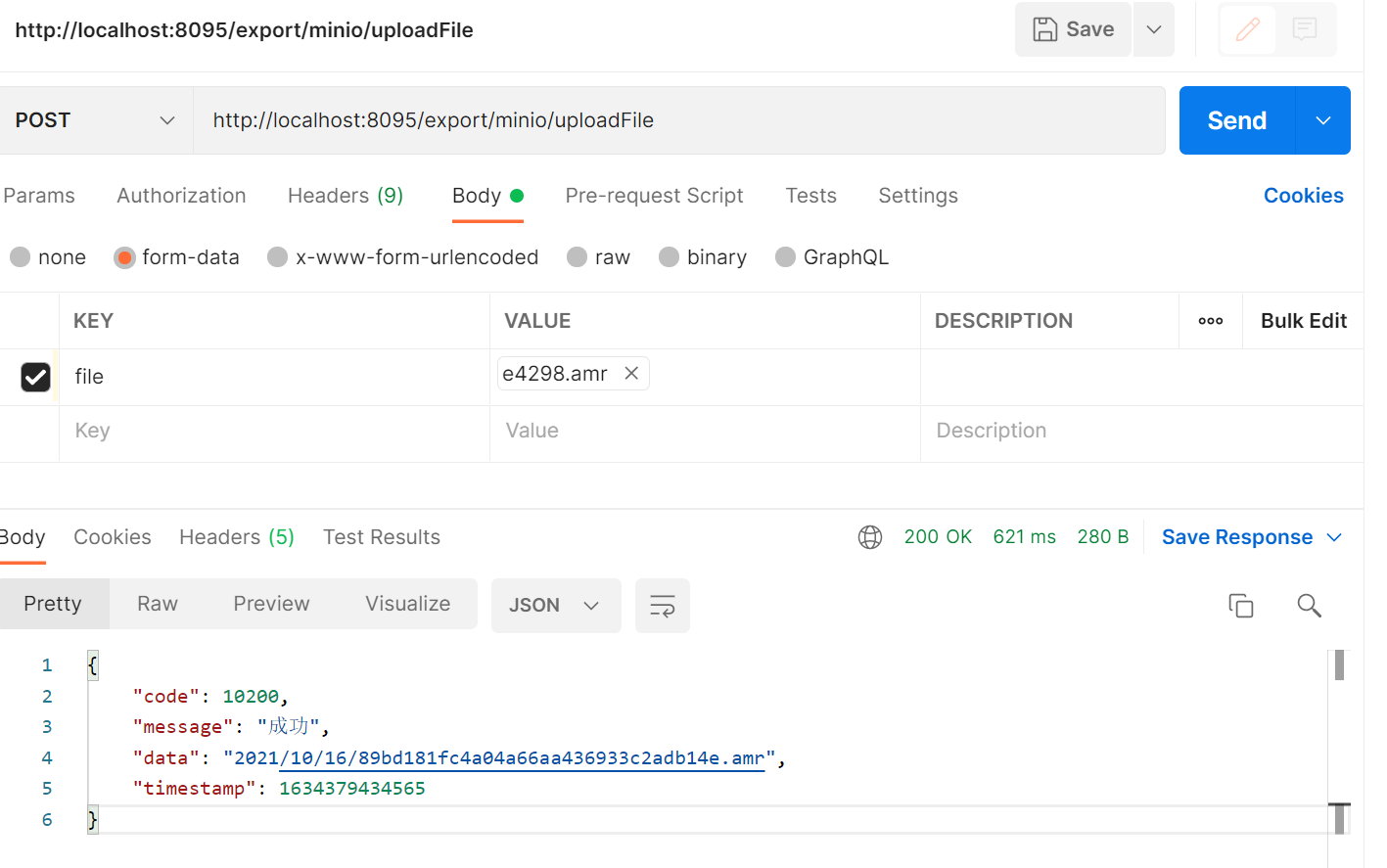This screenshot has width=1387, height=868.
Task: Open the comments icon
Action: click(1305, 29)
